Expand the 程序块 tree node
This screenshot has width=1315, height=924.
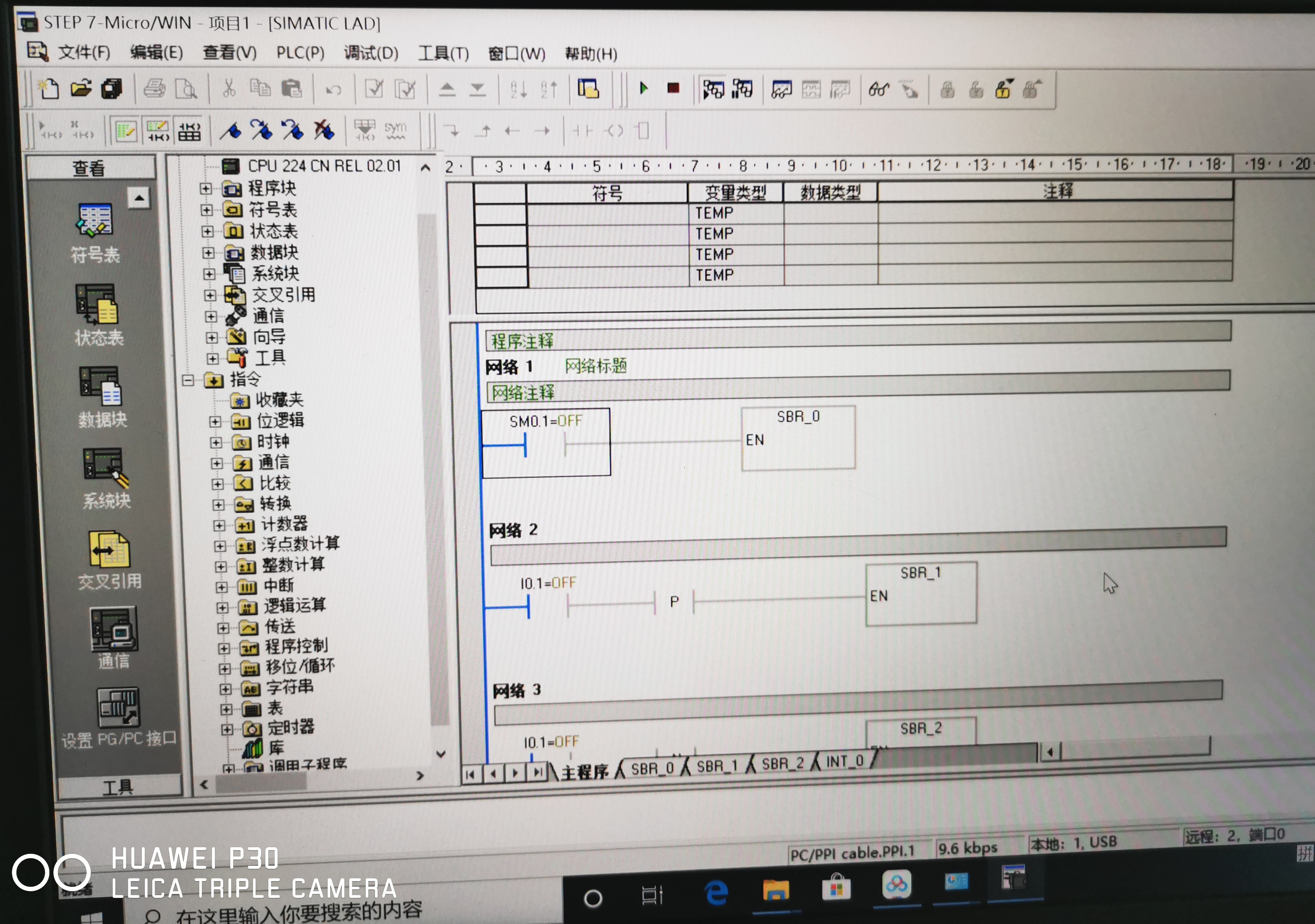point(206,188)
